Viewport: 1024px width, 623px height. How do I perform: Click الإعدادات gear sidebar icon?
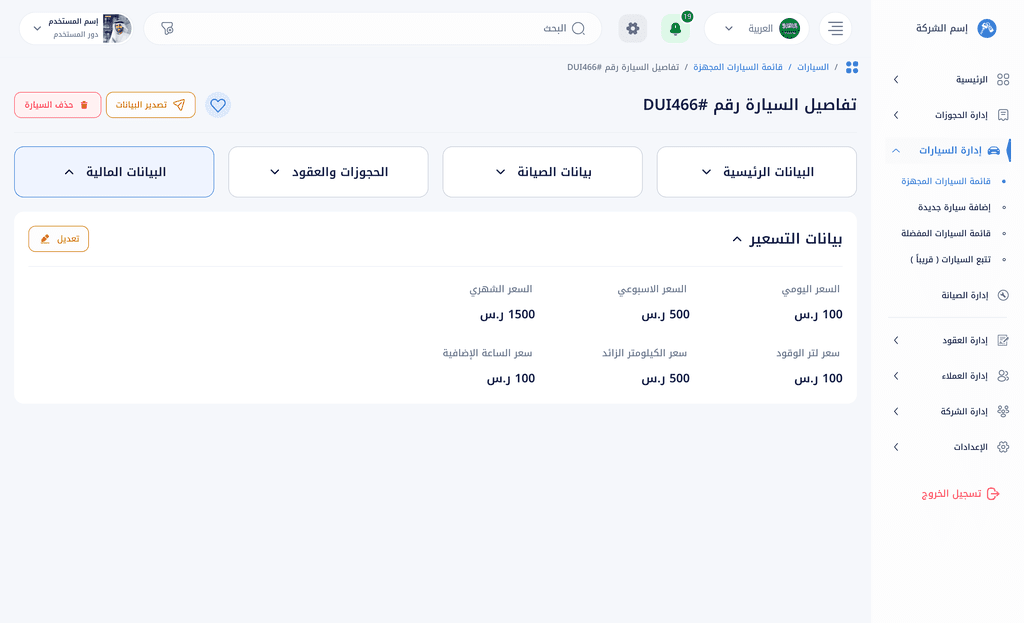[1003, 447]
